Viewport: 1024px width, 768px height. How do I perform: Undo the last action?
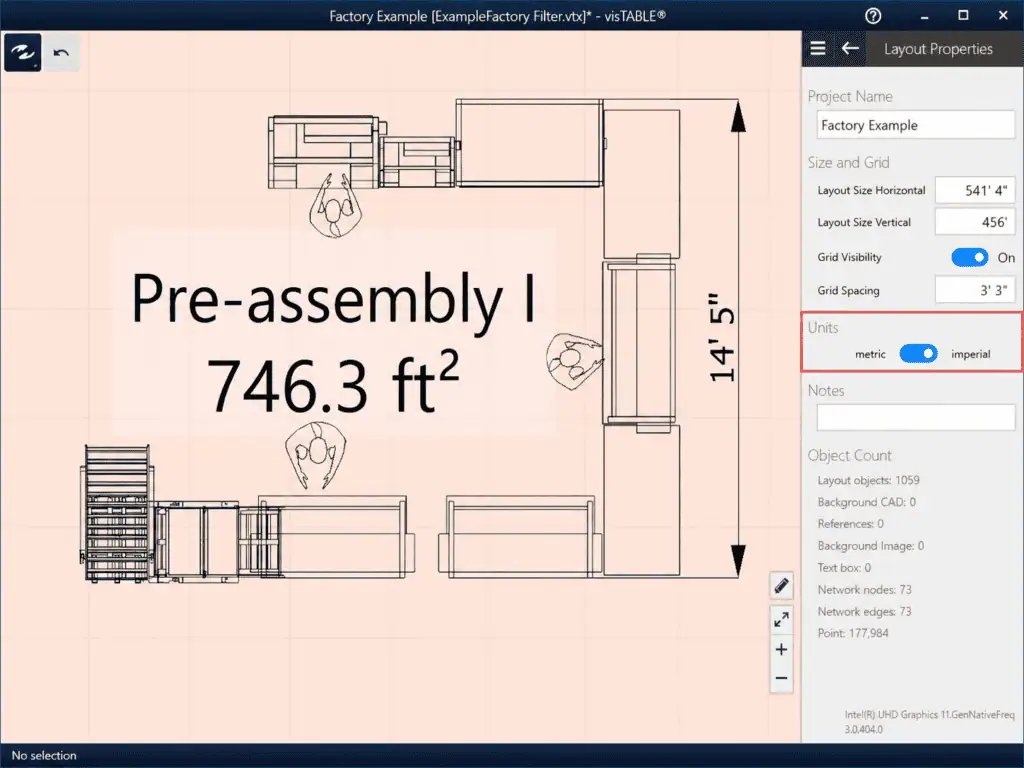[x=61, y=52]
